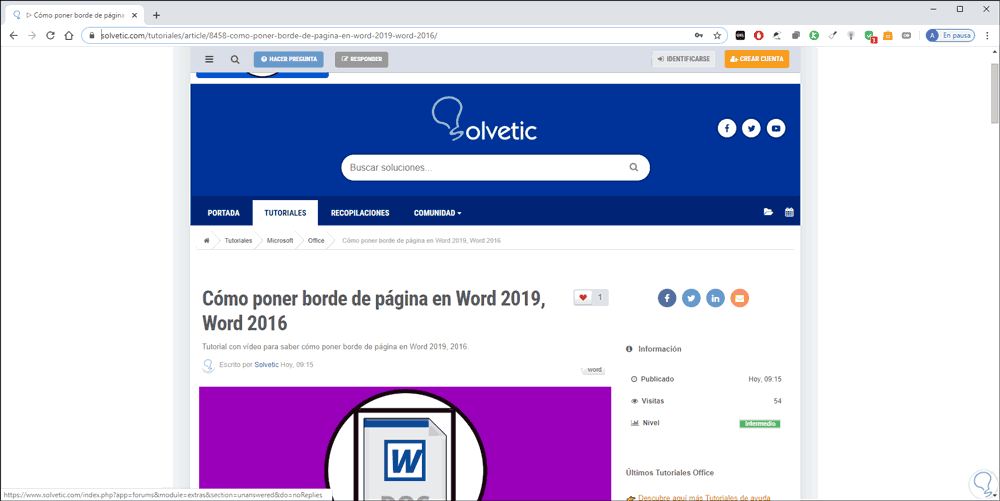Open the PORTADA tab
Screen dimensions: 1000x501
point(224,213)
